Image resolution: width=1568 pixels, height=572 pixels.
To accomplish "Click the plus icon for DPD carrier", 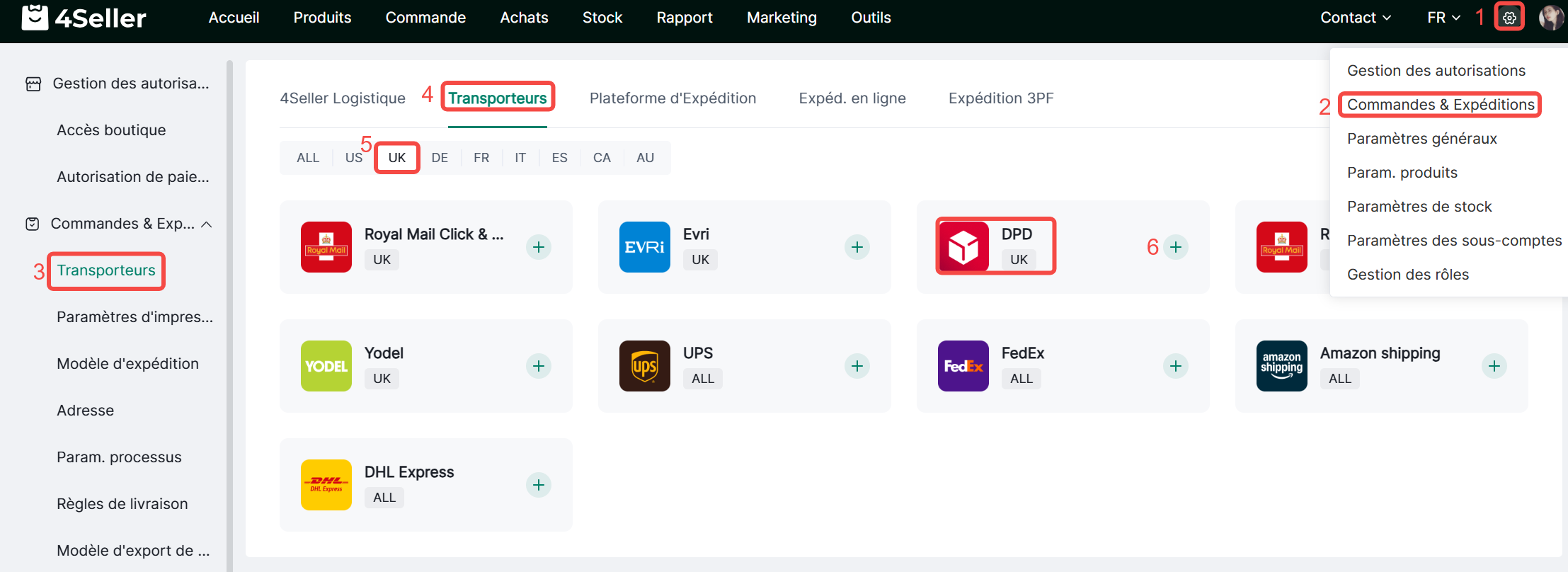I will 1176,247.
